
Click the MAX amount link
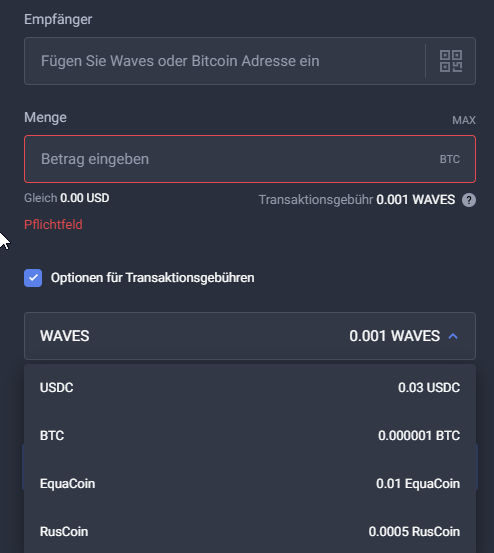point(464,120)
